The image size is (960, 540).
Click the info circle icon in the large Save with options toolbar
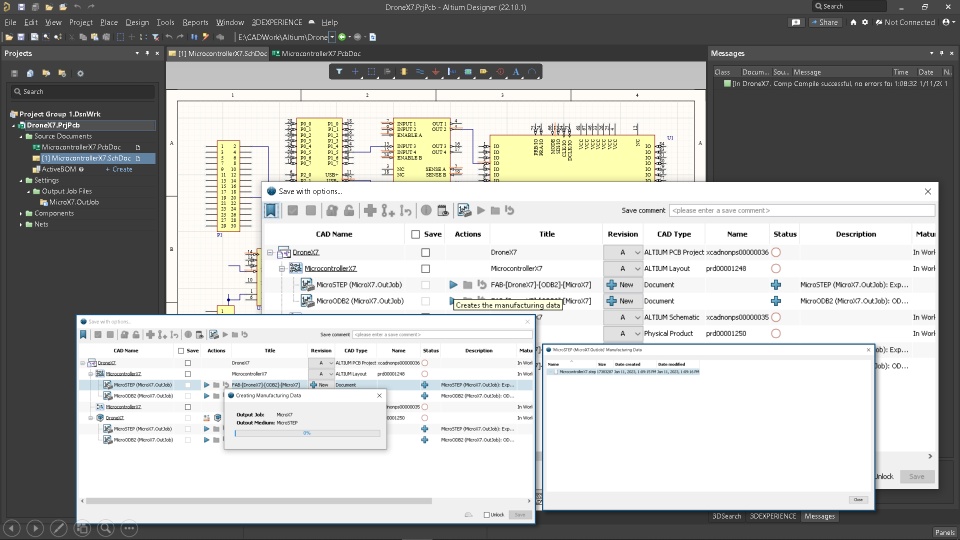point(426,211)
